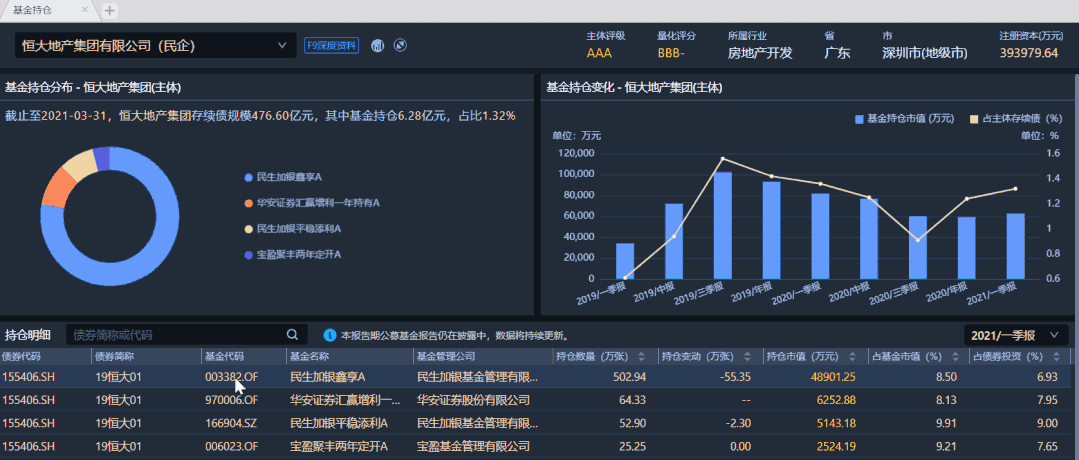
Task: Sort by 持仓数量 (万张) column arrows
Action: pyautogui.click(x=641, y=357)
